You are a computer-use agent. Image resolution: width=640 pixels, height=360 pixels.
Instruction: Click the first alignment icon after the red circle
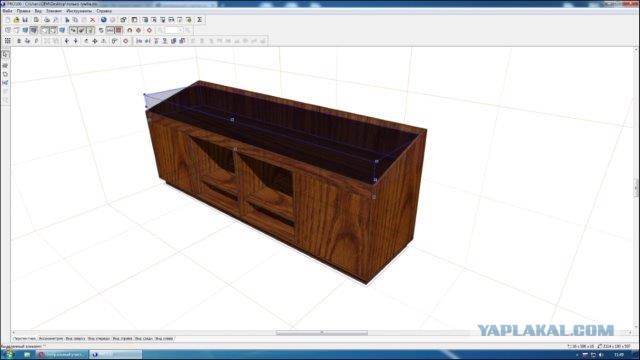[139, 41]
